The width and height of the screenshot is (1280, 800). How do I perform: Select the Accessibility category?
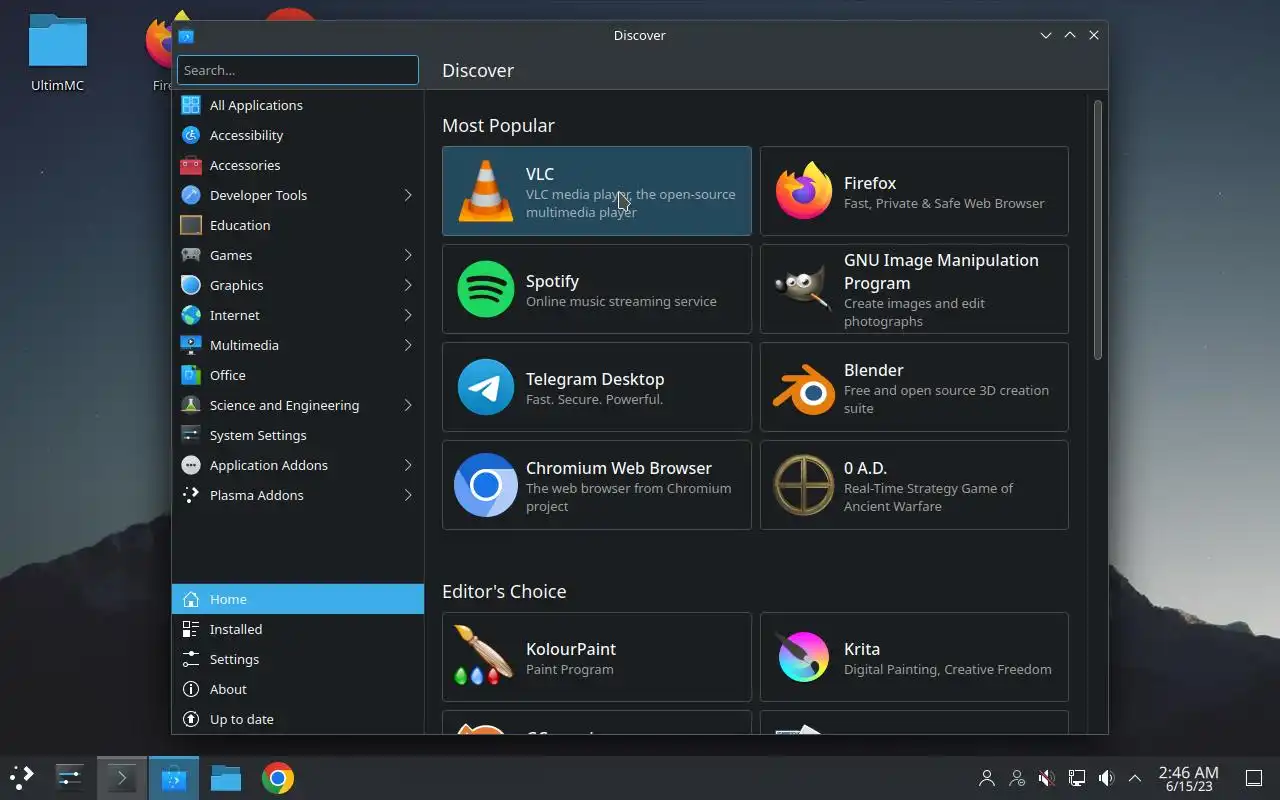click(298, 135)
